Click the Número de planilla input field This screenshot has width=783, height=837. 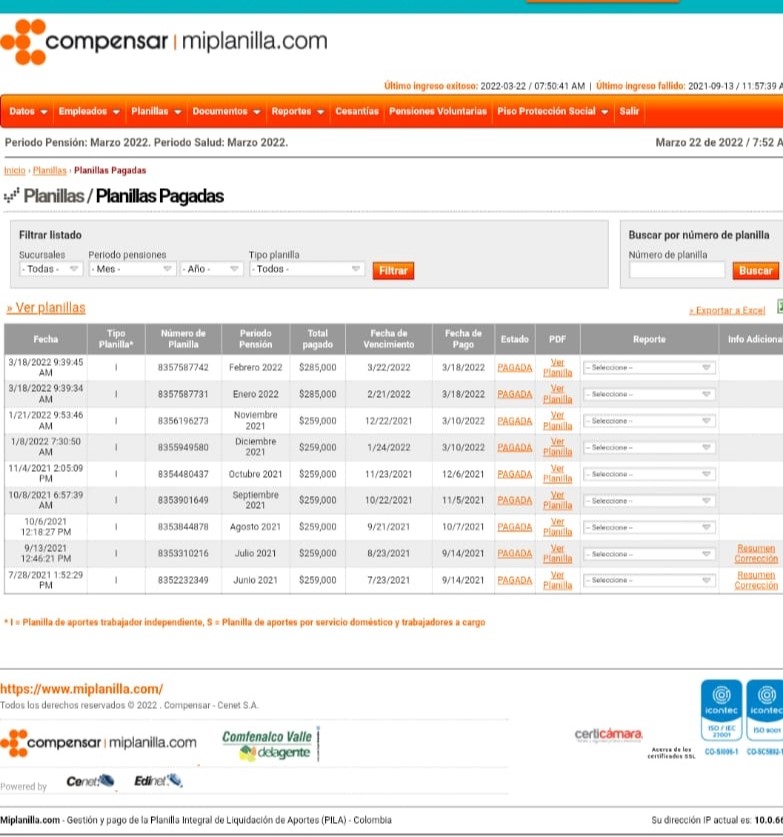677,270
